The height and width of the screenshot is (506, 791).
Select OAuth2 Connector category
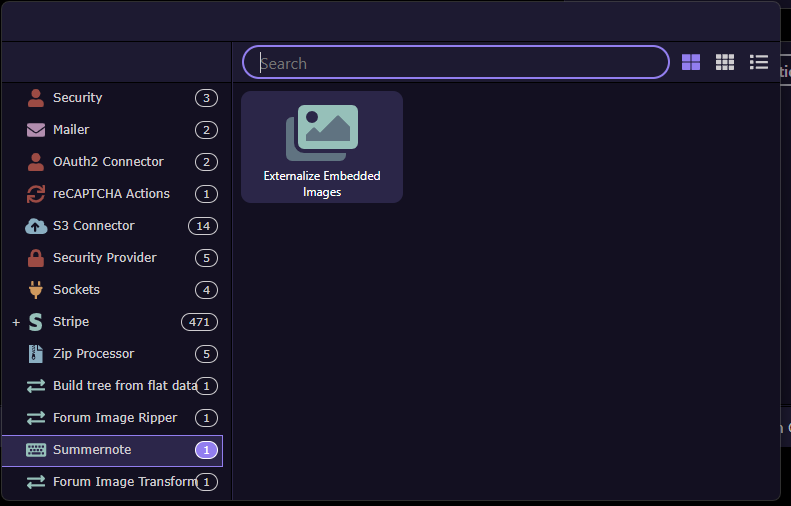click(x=108, y=162)
